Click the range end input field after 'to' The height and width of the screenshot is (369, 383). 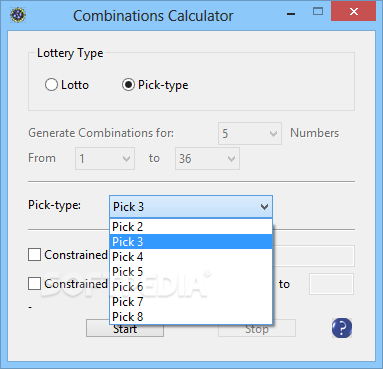tap(331, 284)
